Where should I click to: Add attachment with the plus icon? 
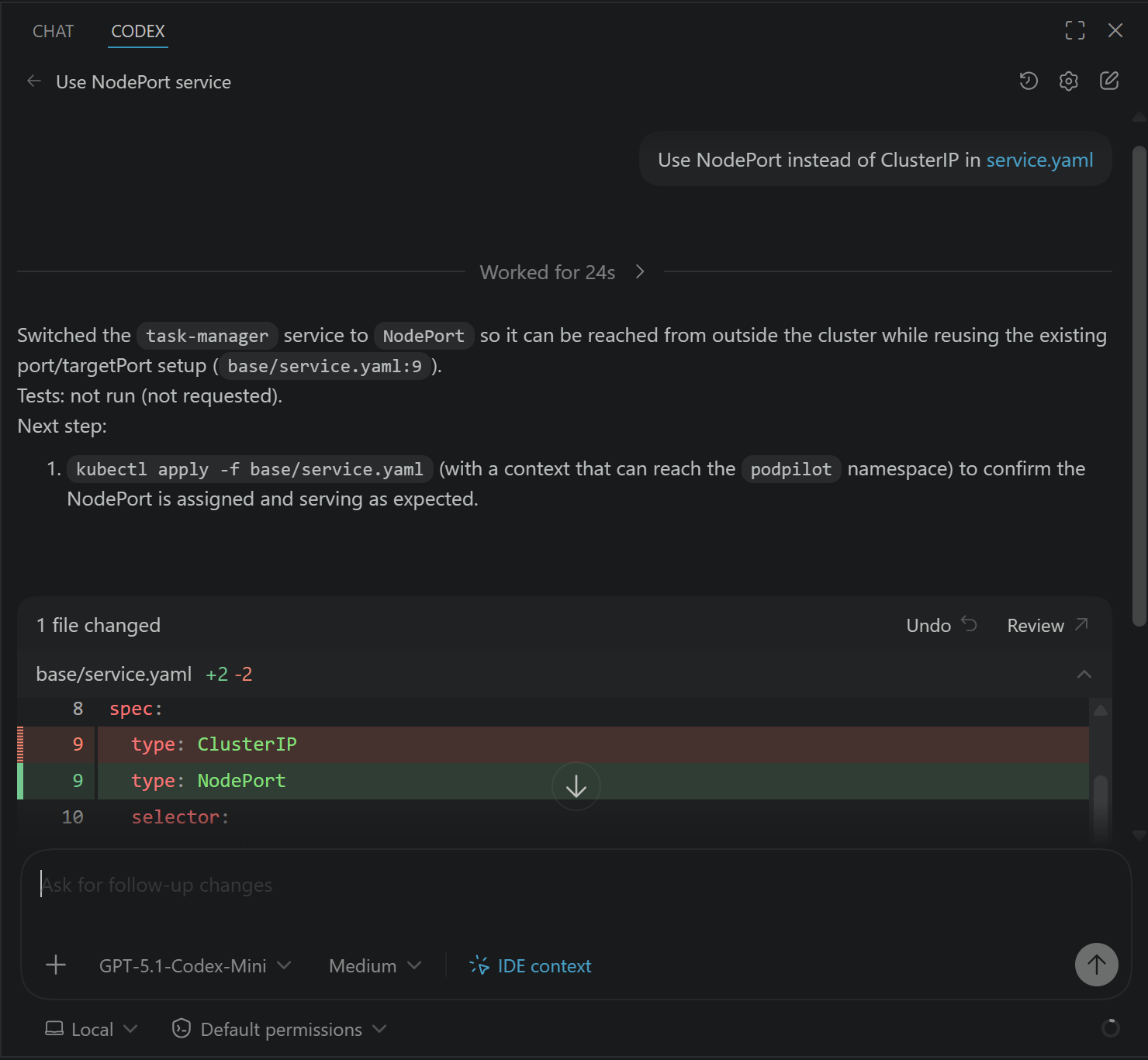[56, 965]
